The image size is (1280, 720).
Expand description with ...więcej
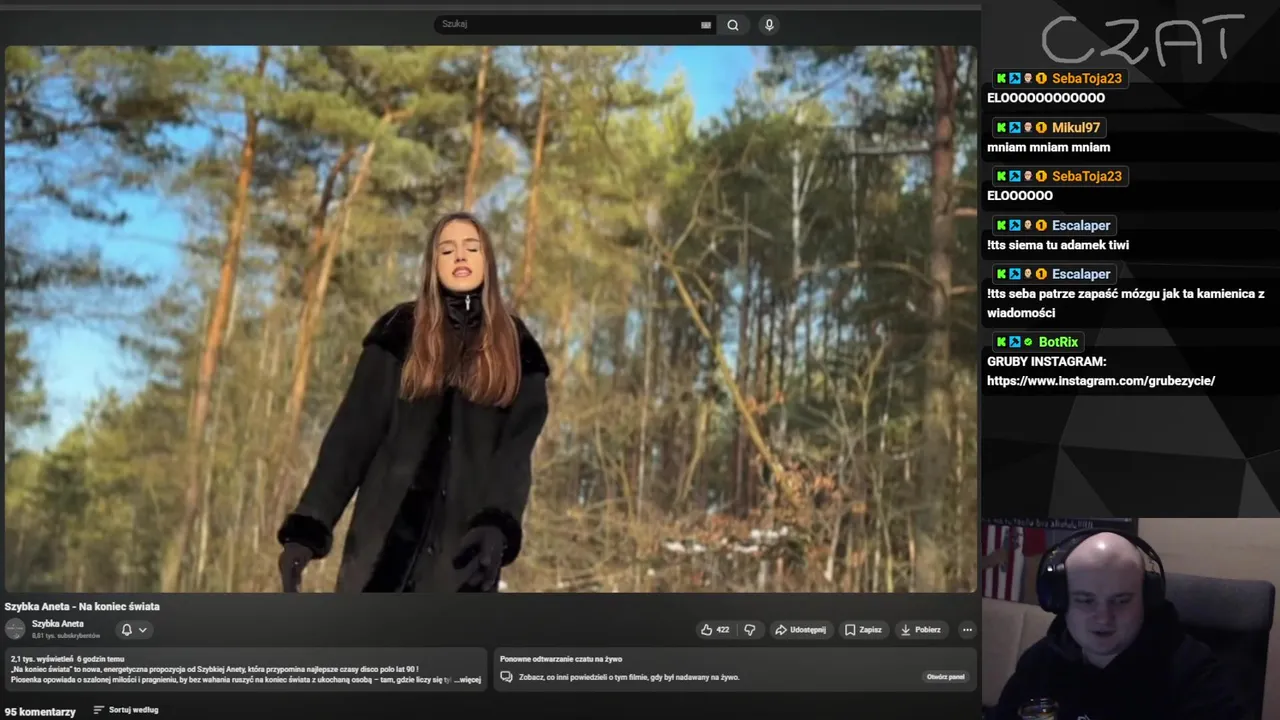468,680
